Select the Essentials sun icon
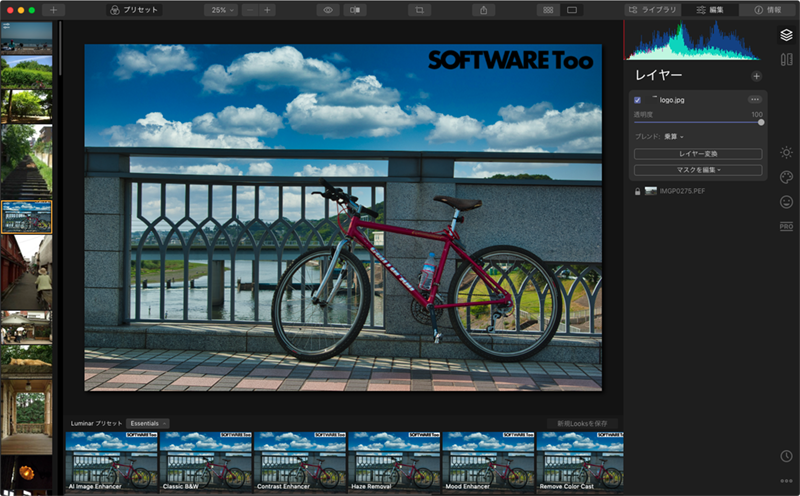Screen dimensions: 800x496 [x=786, y=152]
